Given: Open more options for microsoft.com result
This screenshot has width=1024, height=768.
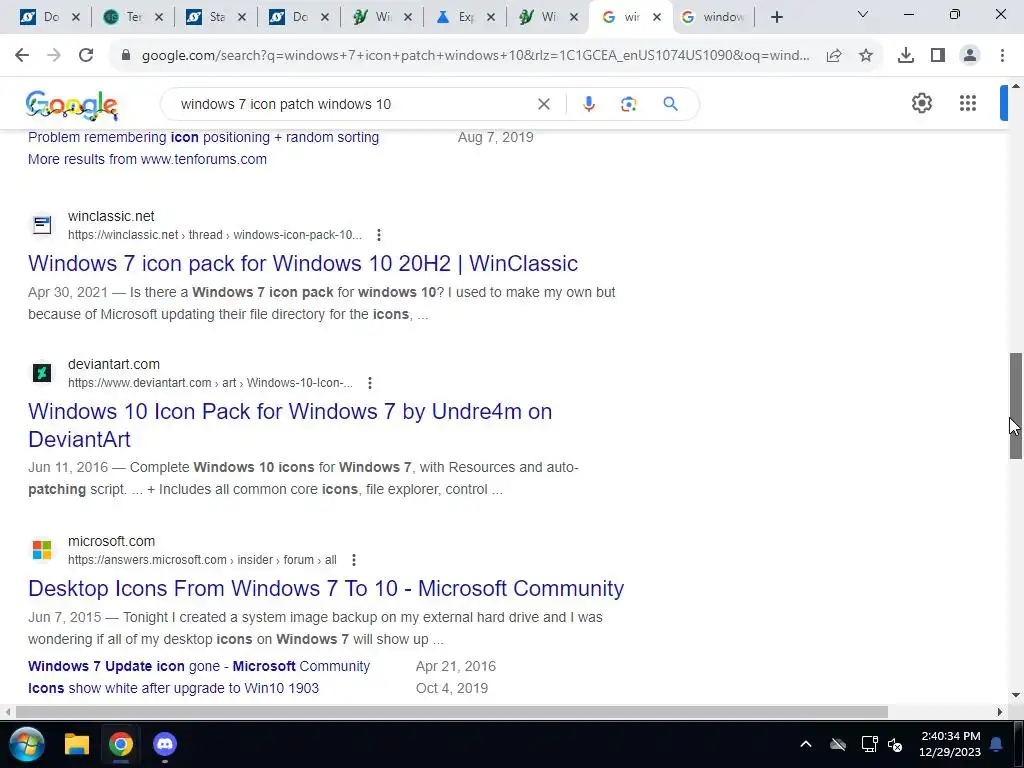Looking at the screenshot, I should tap(353, 560).
